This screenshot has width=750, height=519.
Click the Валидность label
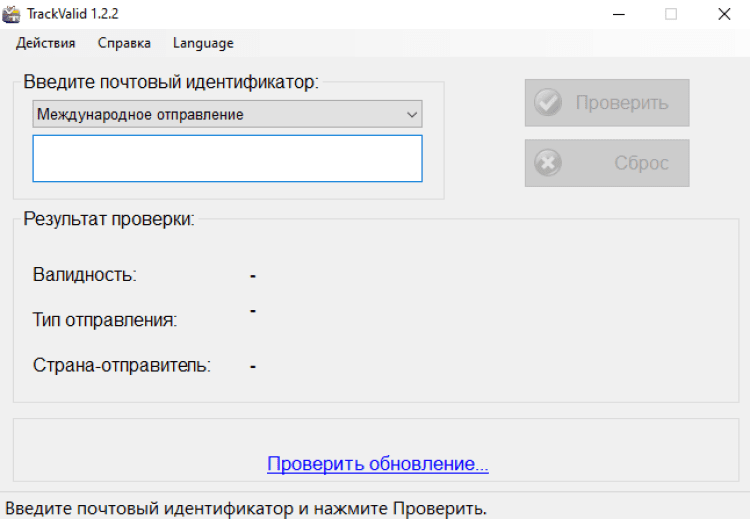point(84,274)
